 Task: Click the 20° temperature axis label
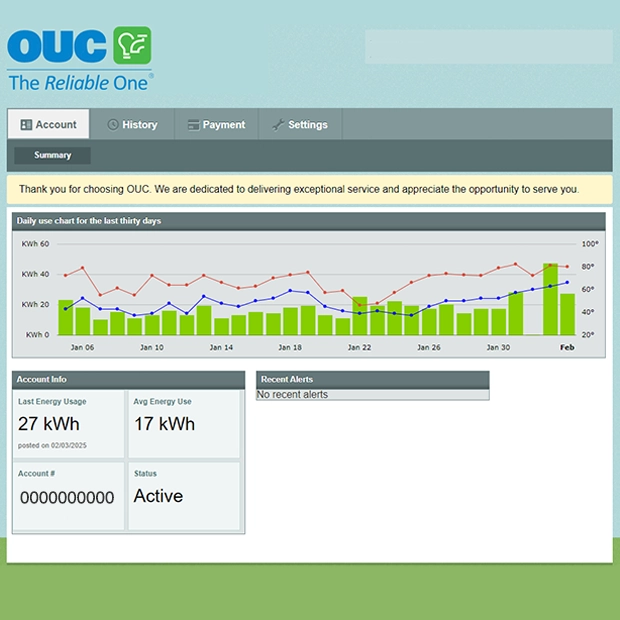[x=588, y=335]
